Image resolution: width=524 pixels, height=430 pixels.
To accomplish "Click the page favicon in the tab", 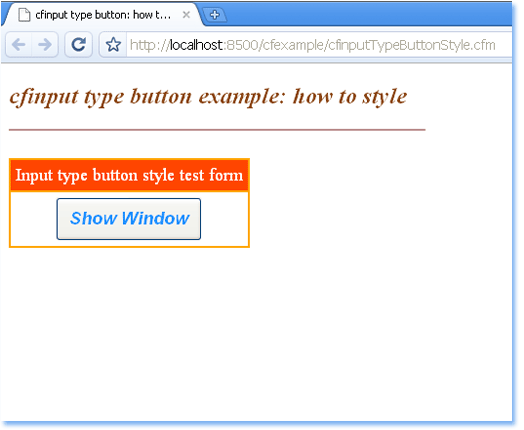I will (x=24, y=15).
